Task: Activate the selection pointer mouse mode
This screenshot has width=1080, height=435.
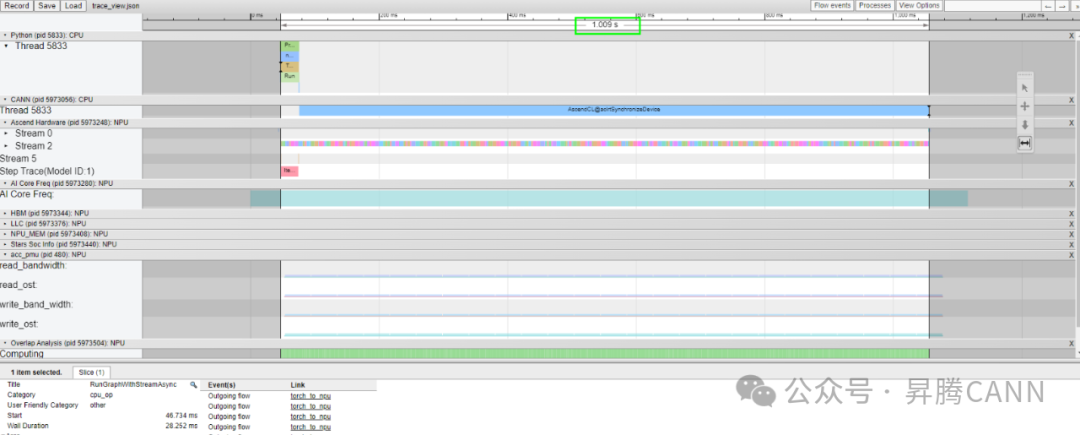Action: tap(1024, 88)
